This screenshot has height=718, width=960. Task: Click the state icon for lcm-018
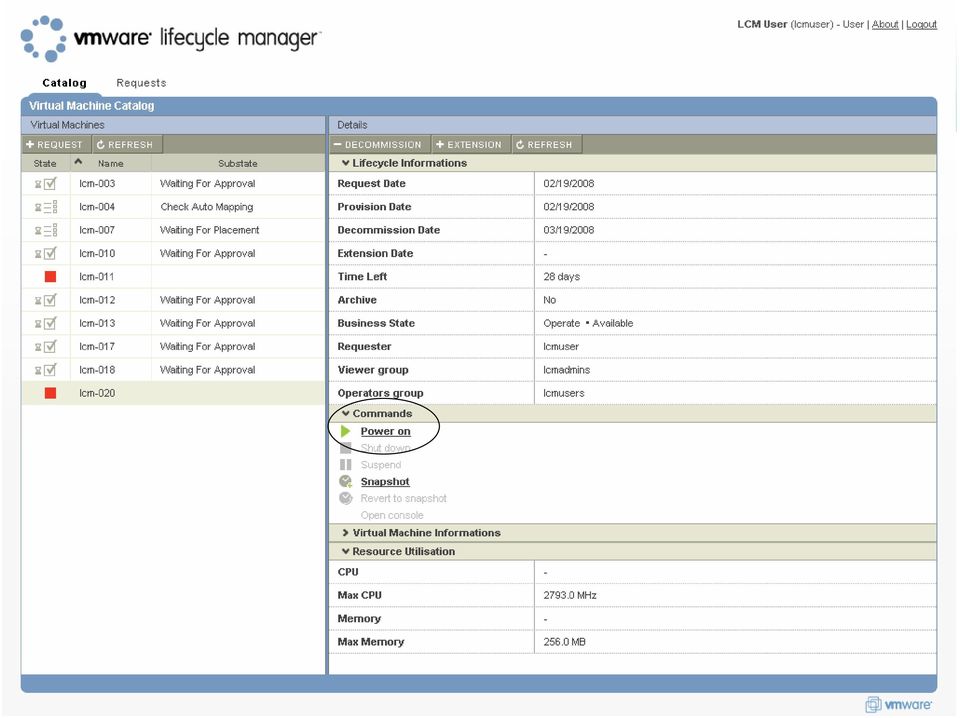point(46,370)
